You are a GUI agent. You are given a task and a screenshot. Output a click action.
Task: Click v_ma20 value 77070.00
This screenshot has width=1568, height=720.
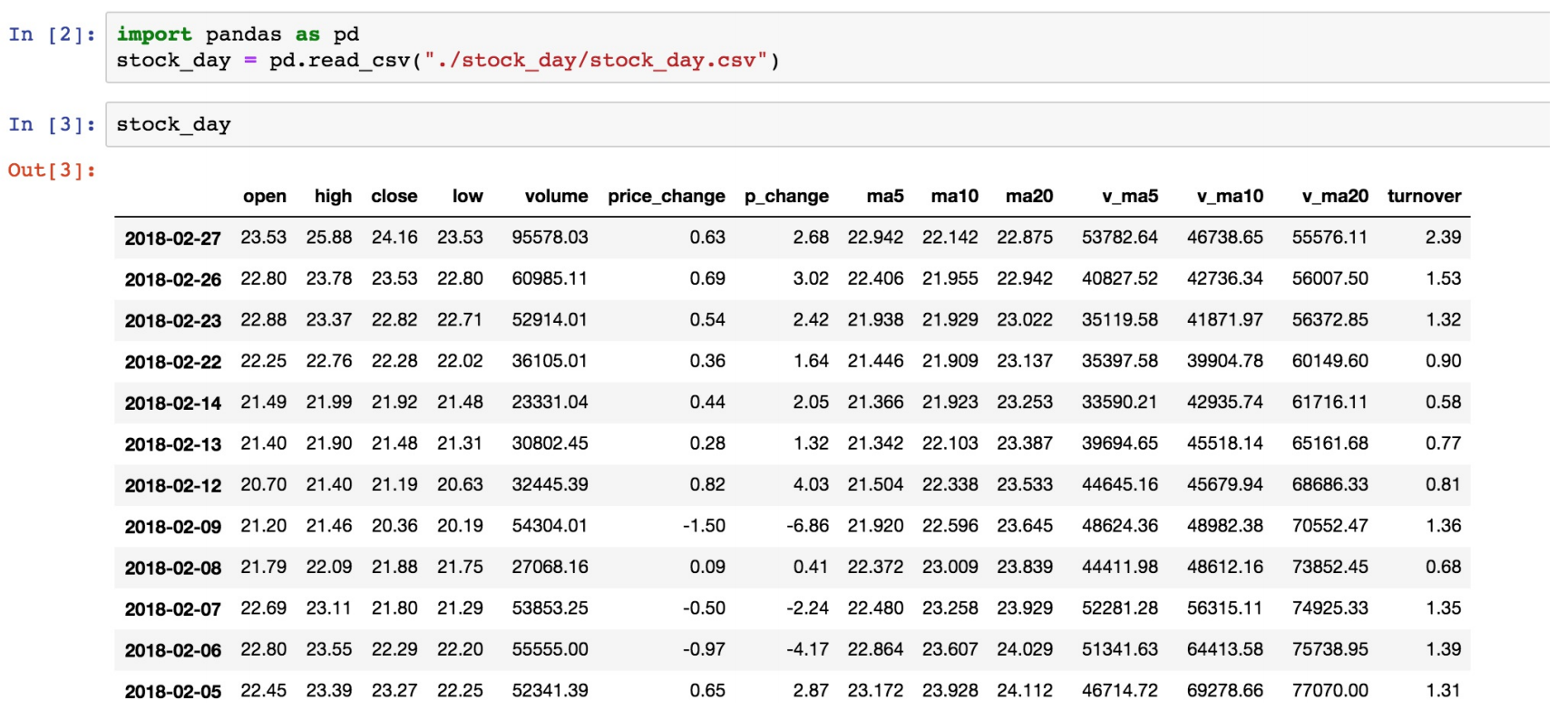(x=1329, y=691)
